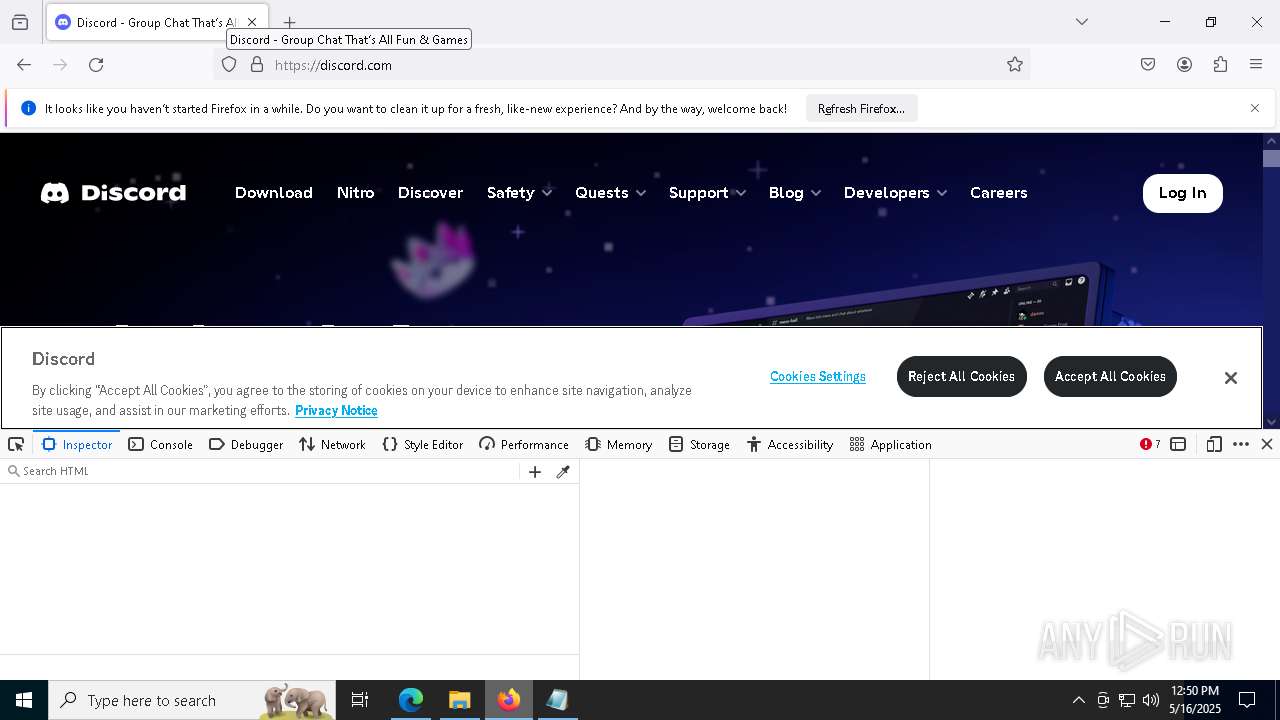
Task: Open the Firefox application menu
Action: point(1256,65)
